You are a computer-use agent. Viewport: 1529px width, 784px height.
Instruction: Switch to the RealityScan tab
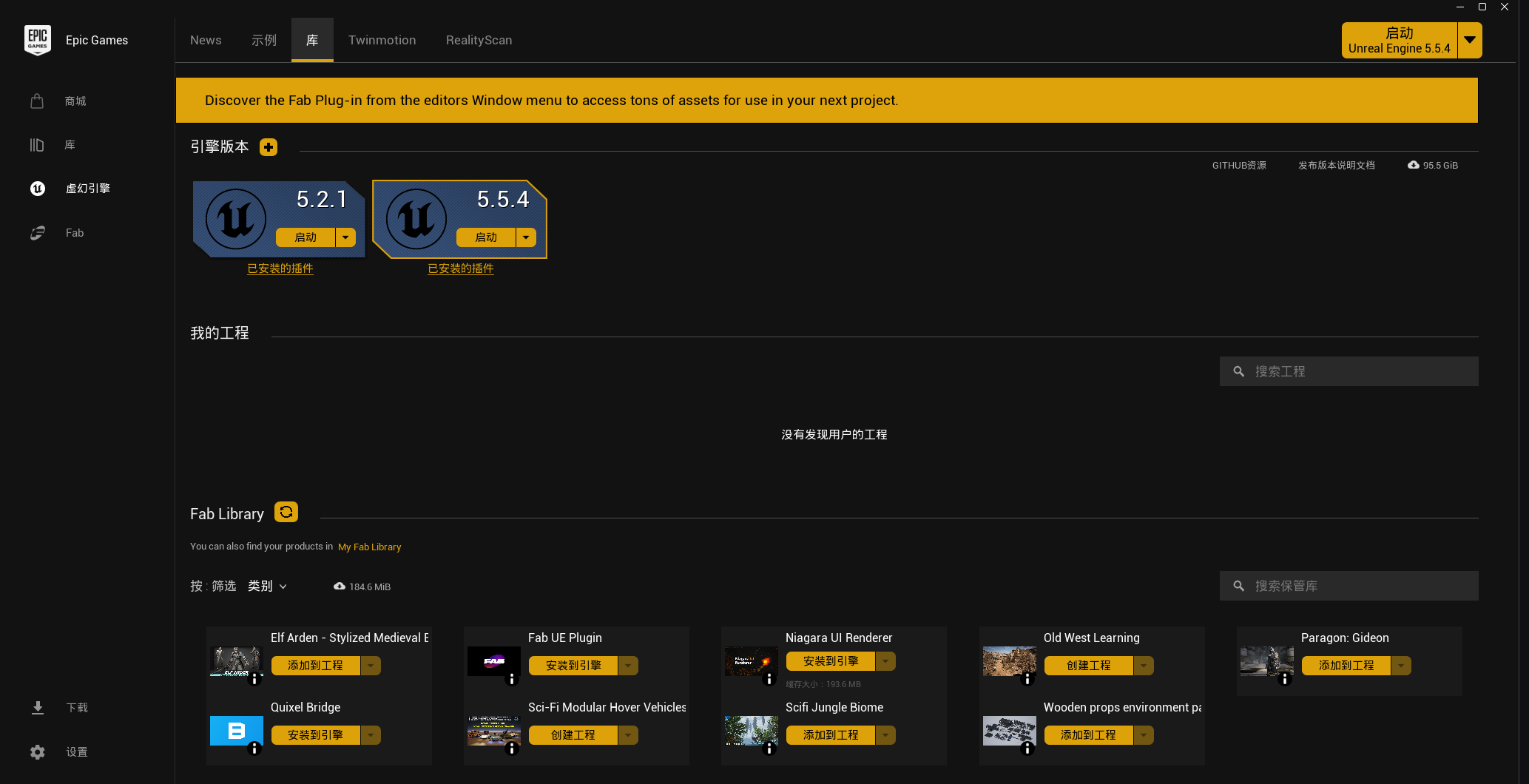(x=479, y=40)
